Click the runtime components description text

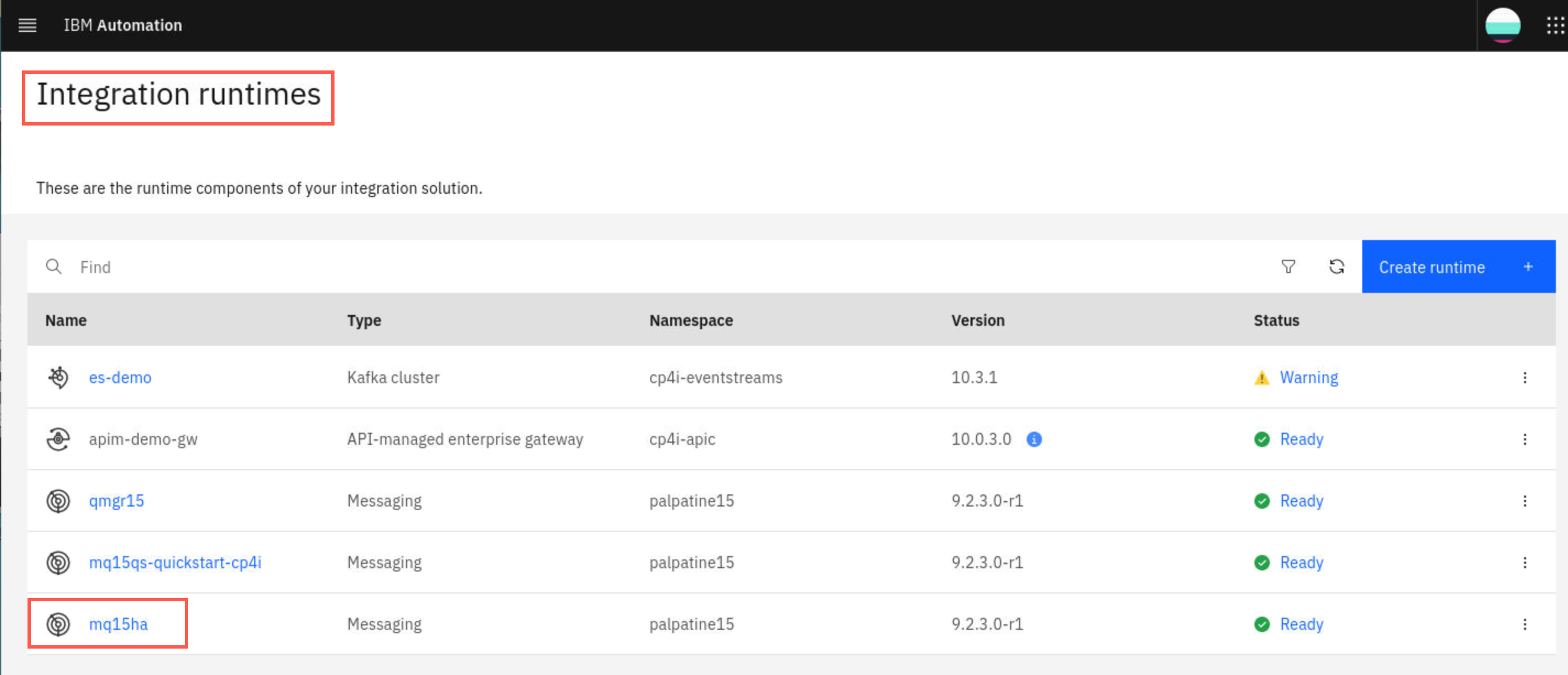pyautogui.click(x=259, y=188)
